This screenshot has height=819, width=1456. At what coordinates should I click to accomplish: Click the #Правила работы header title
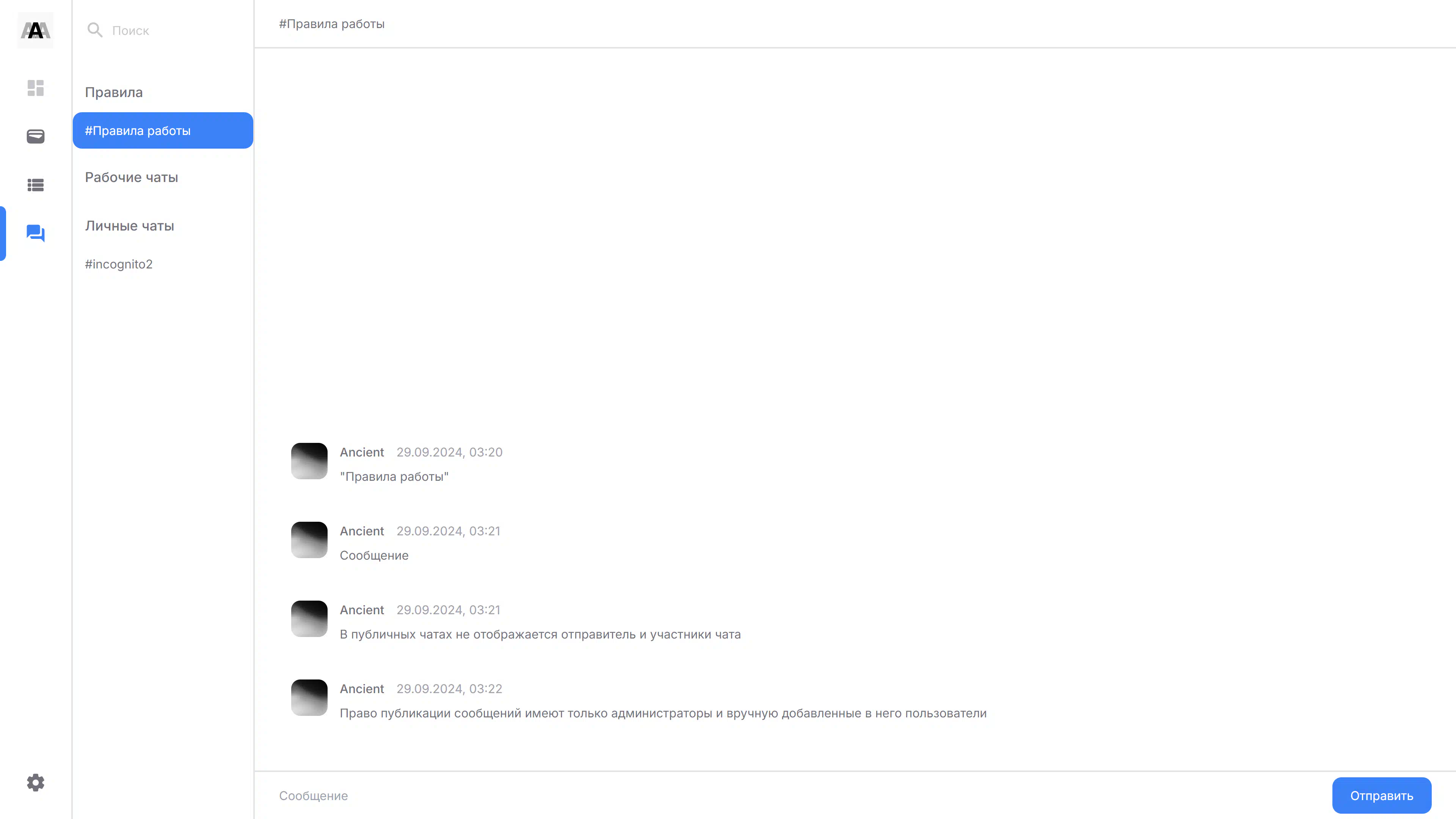tap(332, 24)
